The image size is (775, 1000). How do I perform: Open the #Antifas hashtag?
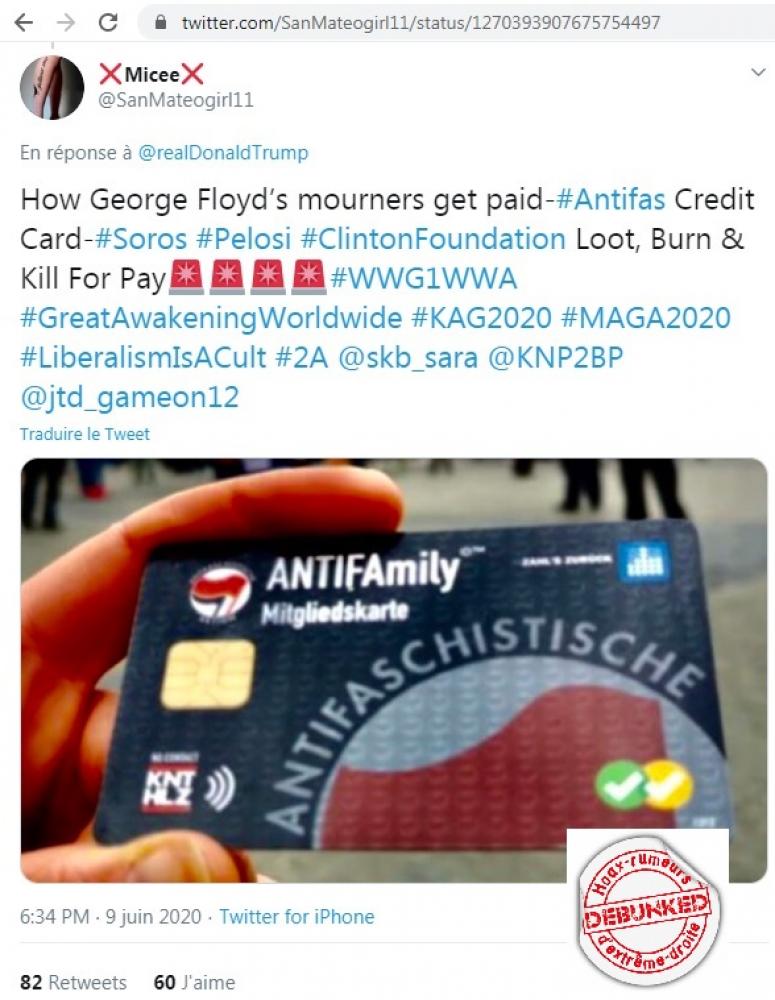pos(611,199)
